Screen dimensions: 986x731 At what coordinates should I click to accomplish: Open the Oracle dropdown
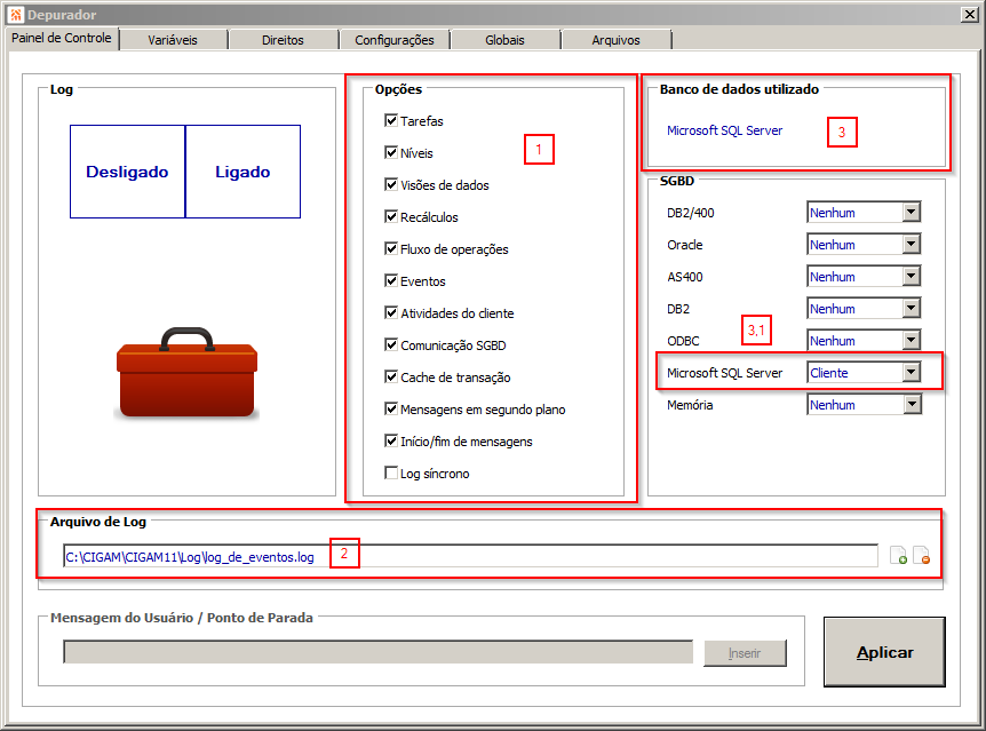[911, 245]
